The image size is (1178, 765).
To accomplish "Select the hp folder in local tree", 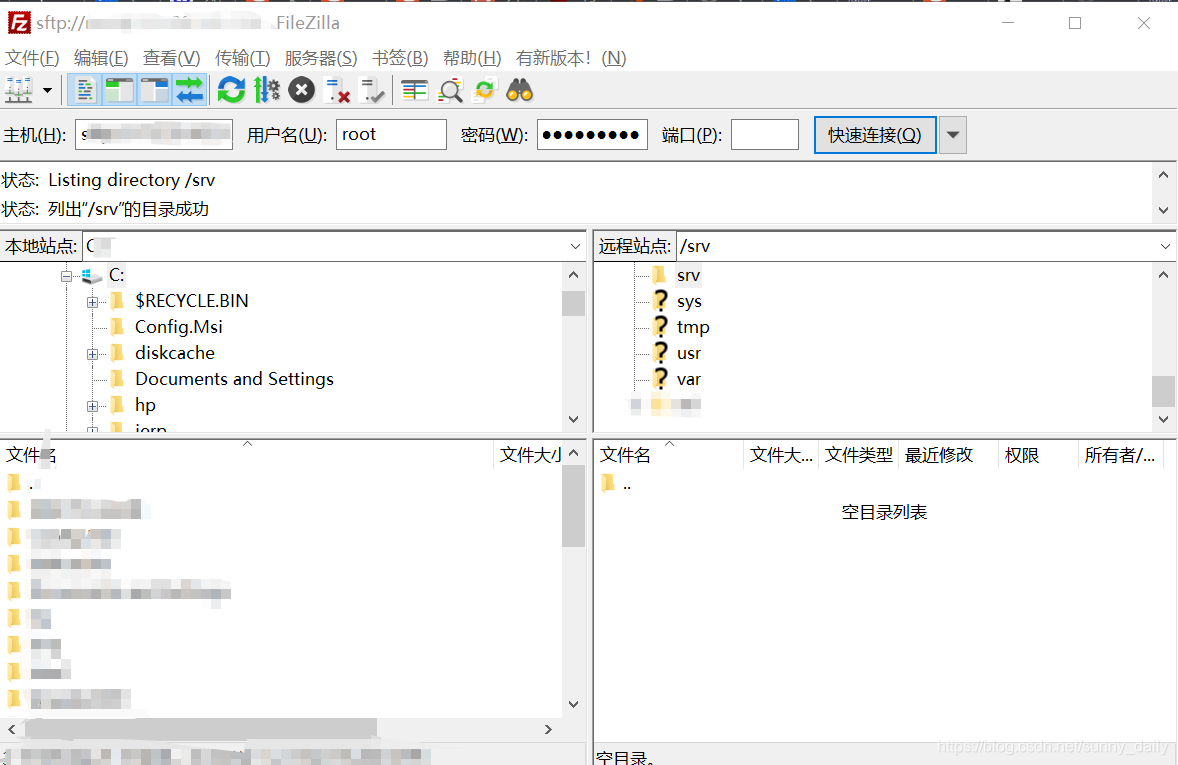I will pyautogui.click(x=145, y=405).
